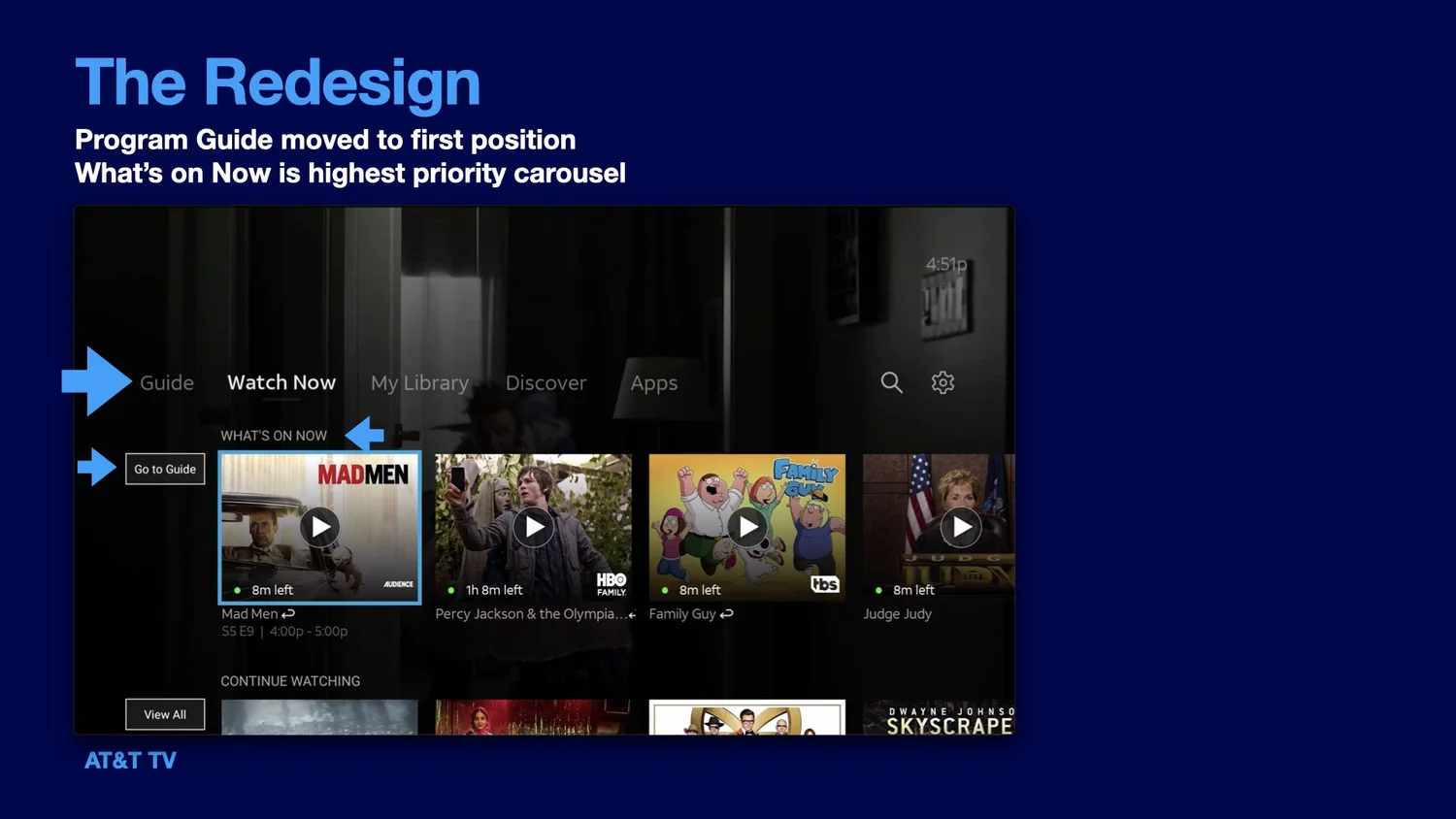1456x819 pixels.
Task: Select the red-themed Continue Watching thumbnail
Action: pos(533,717)
